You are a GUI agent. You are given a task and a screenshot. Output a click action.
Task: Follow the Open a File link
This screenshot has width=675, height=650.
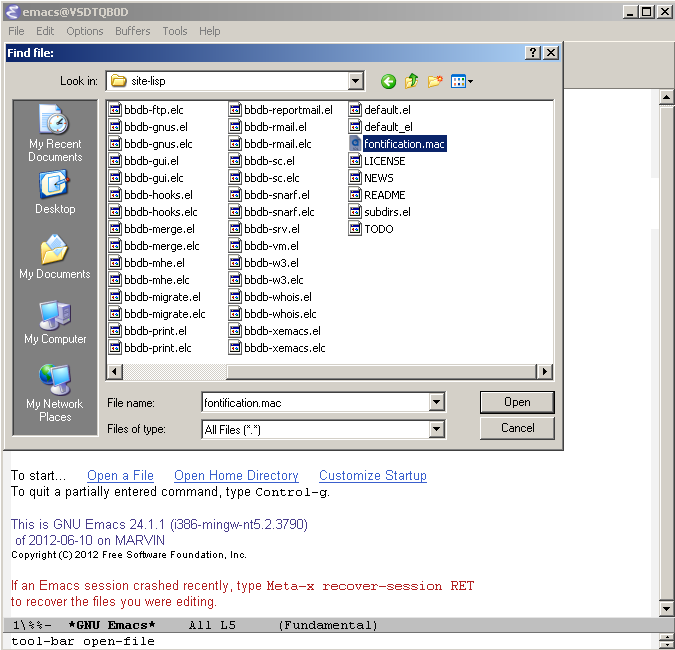point(120,475)
